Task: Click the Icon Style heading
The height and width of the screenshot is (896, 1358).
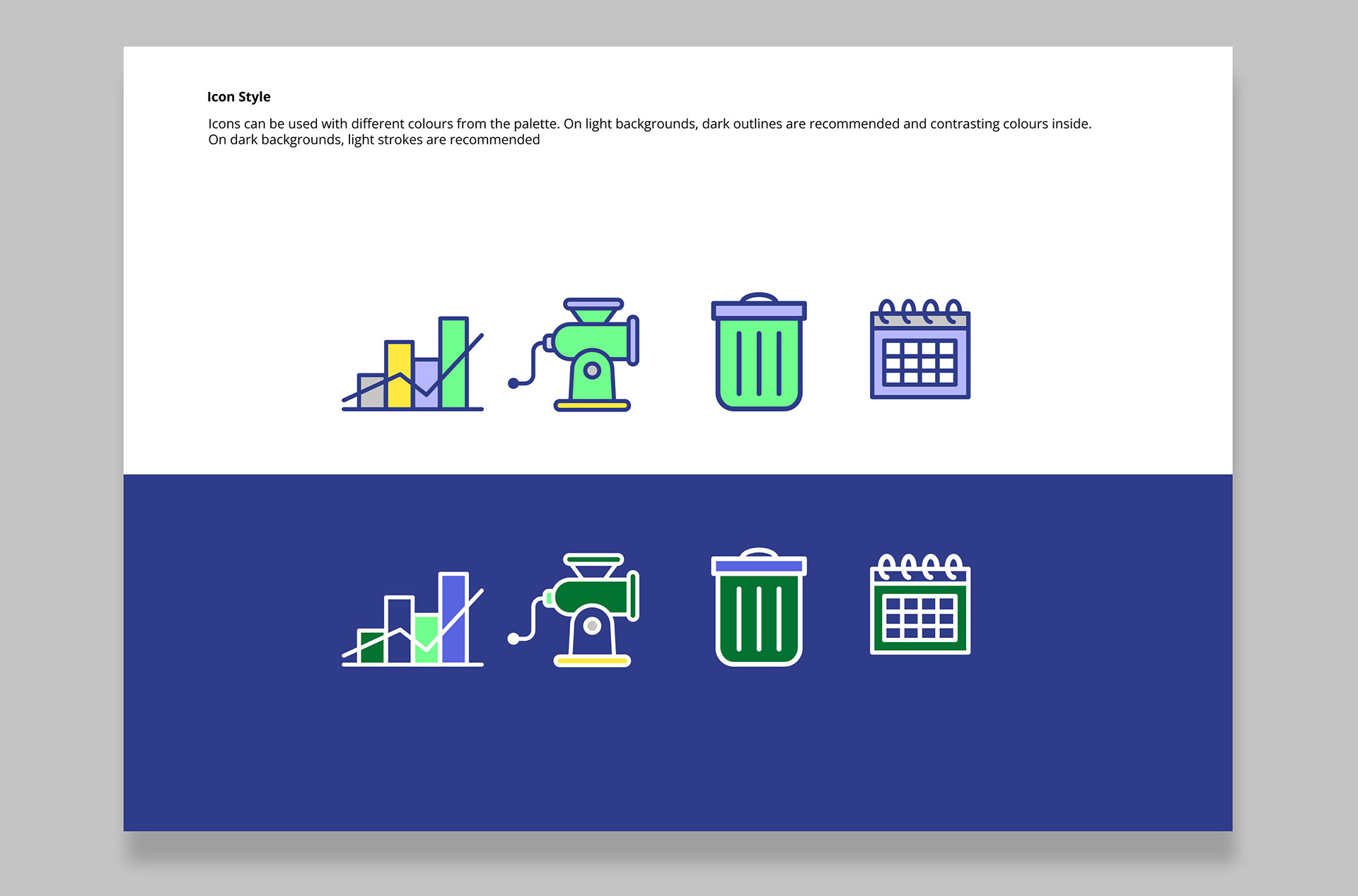Action: coord(238,97)
